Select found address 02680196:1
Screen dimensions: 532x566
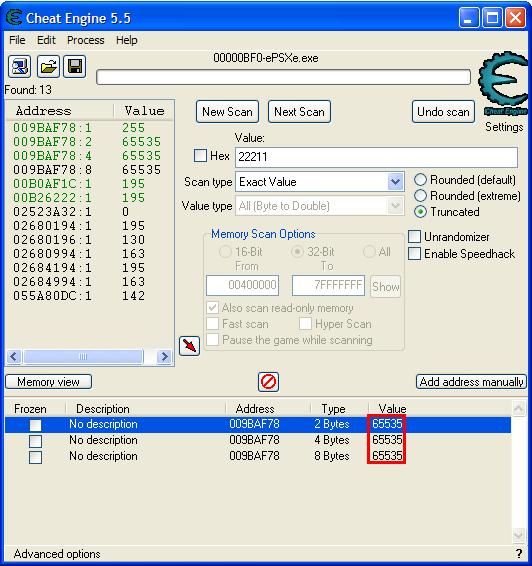click(52, 240)
